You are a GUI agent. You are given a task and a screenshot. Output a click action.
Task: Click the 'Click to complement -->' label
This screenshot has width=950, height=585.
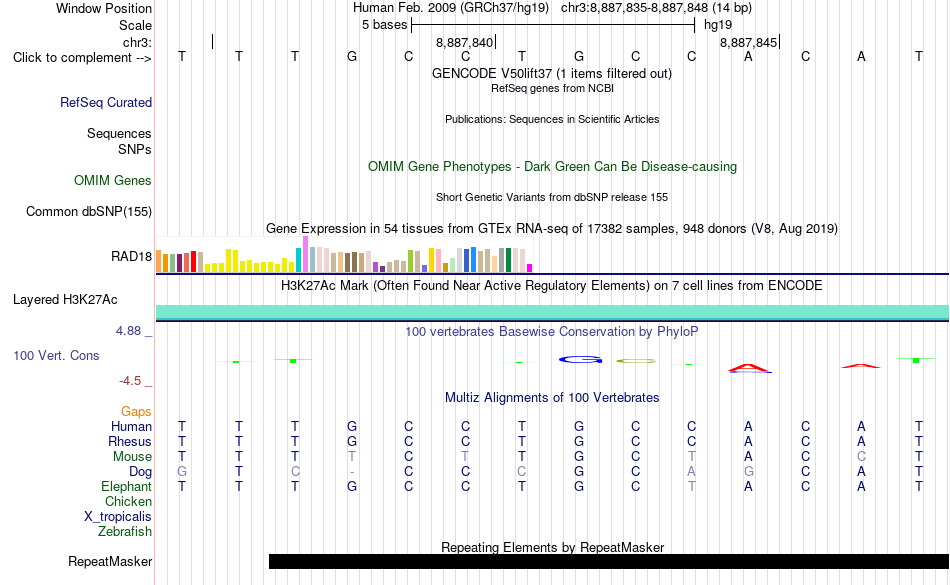(x=82, y=58)
